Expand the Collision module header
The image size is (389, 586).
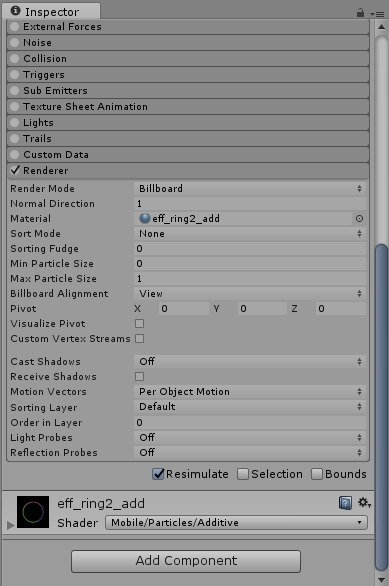pos(188,59)
